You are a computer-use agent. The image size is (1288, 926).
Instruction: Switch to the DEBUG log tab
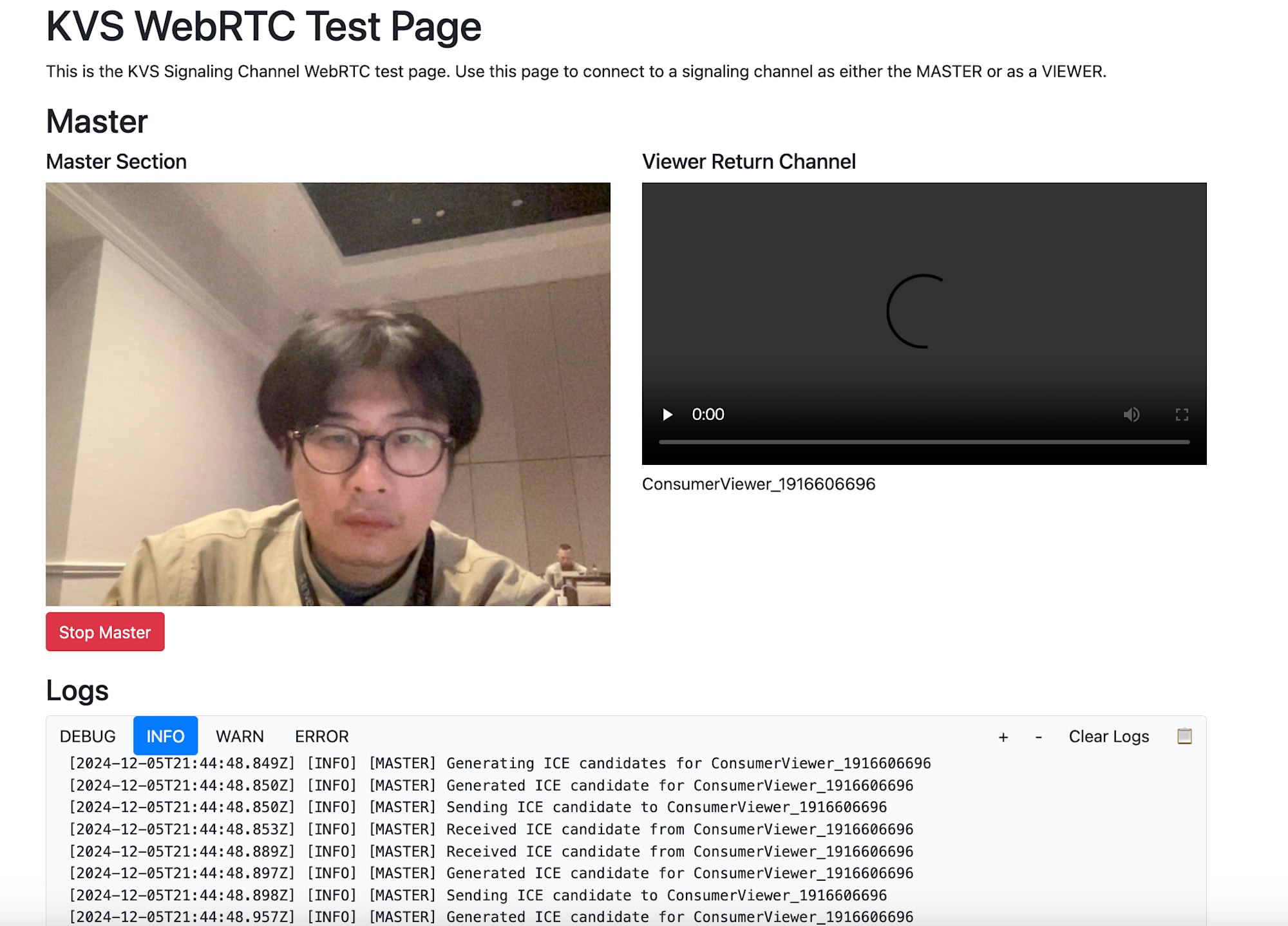[x=88, y=736]
